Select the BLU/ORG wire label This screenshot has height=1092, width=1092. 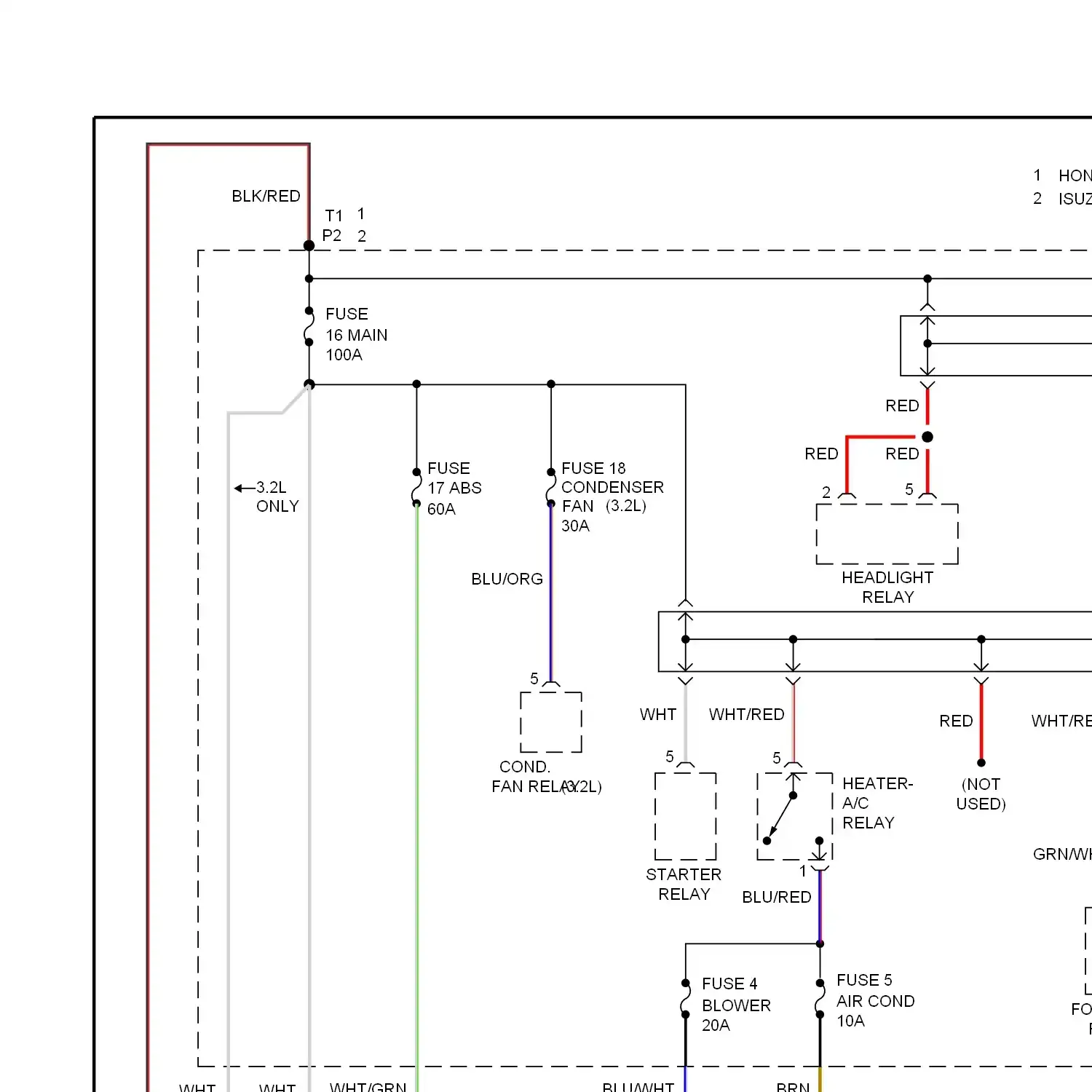(x=507, y=579)
